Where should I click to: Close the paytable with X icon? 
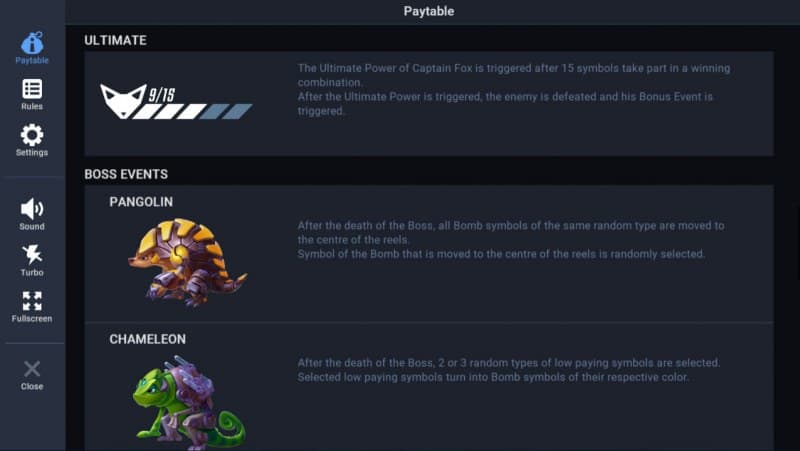pyautogui.click(x=32, y=369)
